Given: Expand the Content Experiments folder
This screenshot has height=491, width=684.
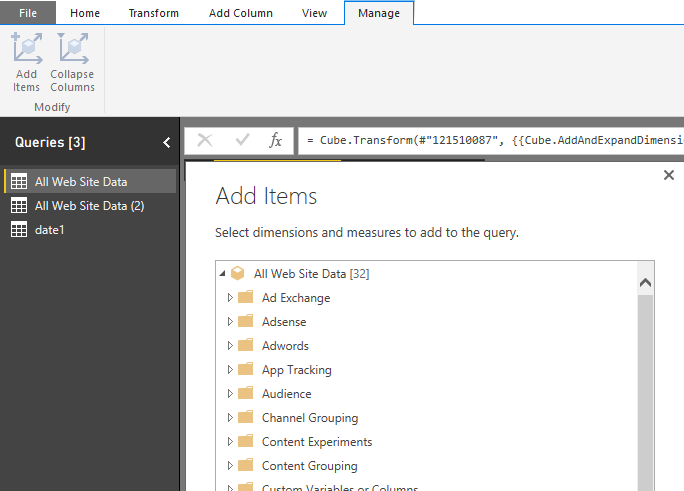Looking at the screenshot, I should 230,442.
